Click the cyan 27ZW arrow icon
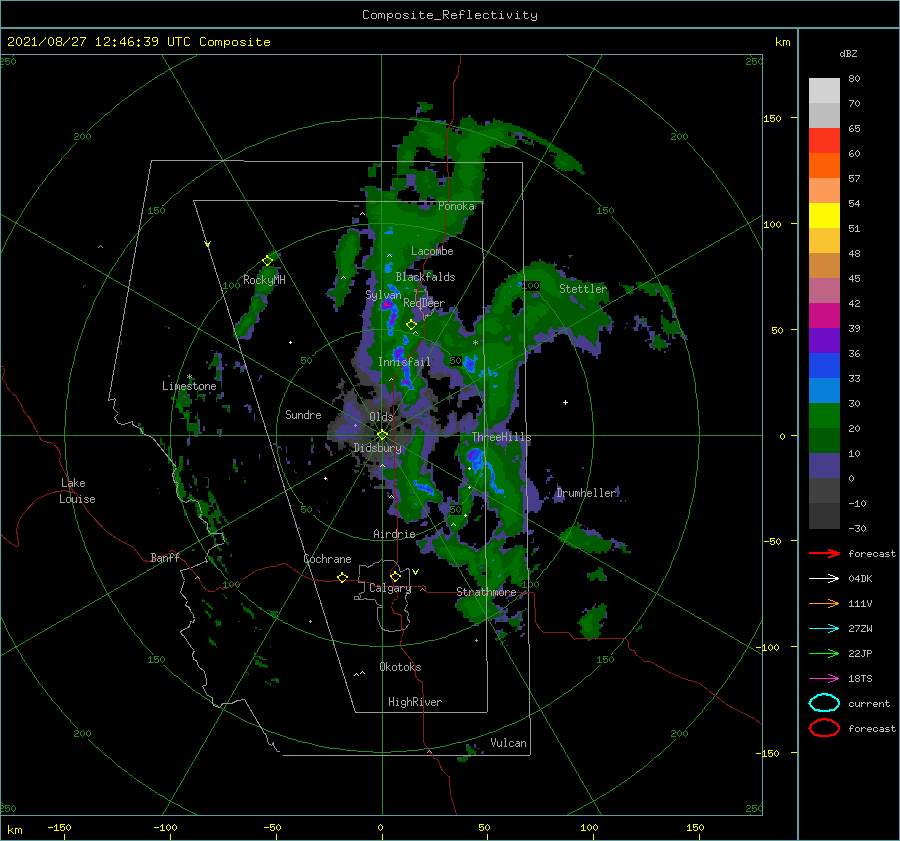The image size is (900, 841). pyautogui.click(x=824, y=628)
